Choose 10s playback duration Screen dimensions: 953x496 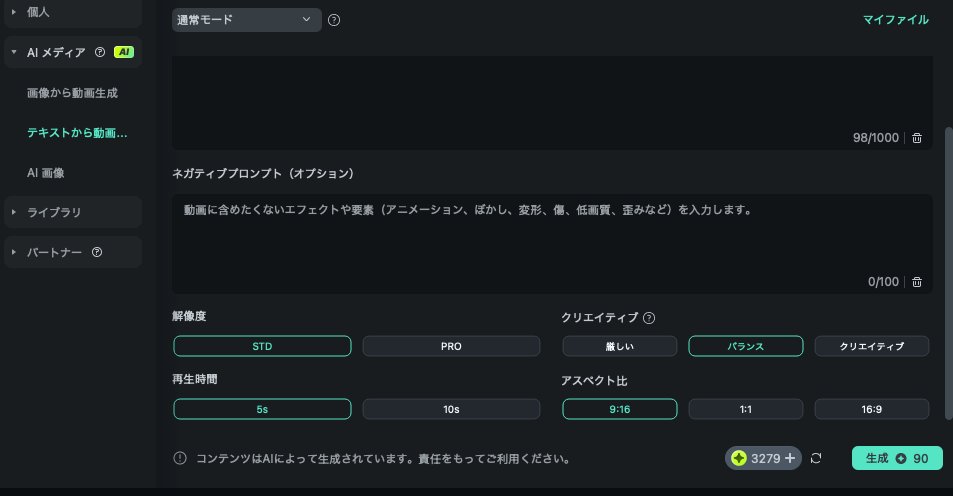tap(451, 409)
